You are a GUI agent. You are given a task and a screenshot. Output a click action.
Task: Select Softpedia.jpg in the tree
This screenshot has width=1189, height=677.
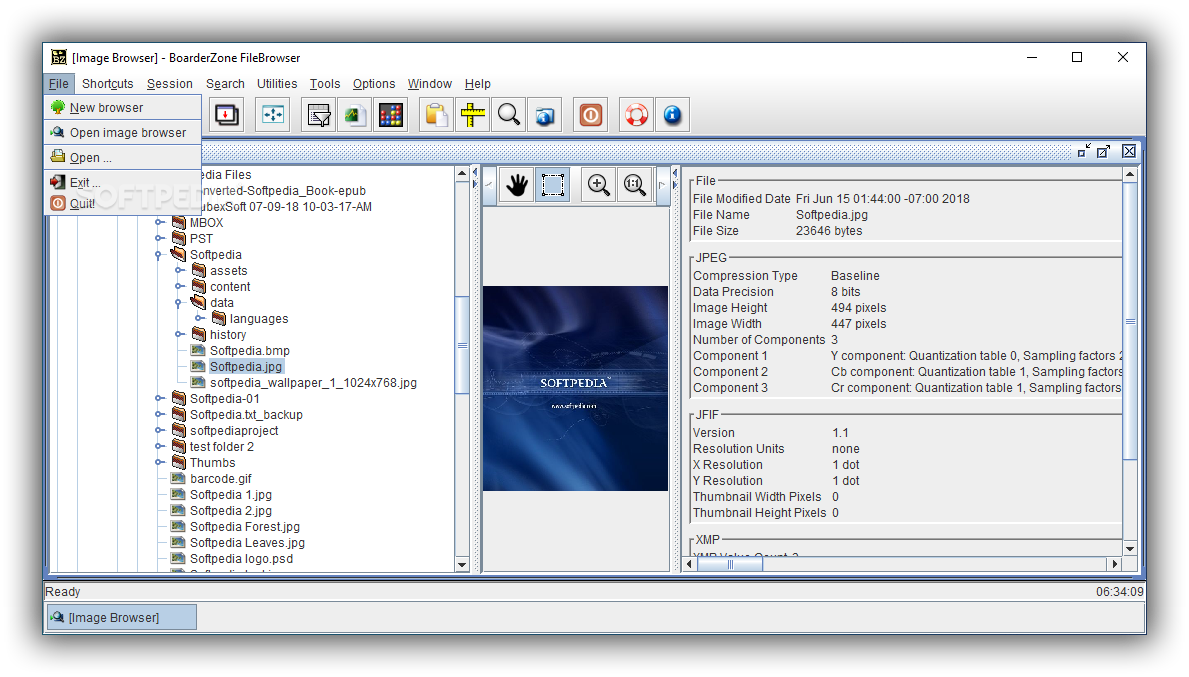[x=246, y=367]
